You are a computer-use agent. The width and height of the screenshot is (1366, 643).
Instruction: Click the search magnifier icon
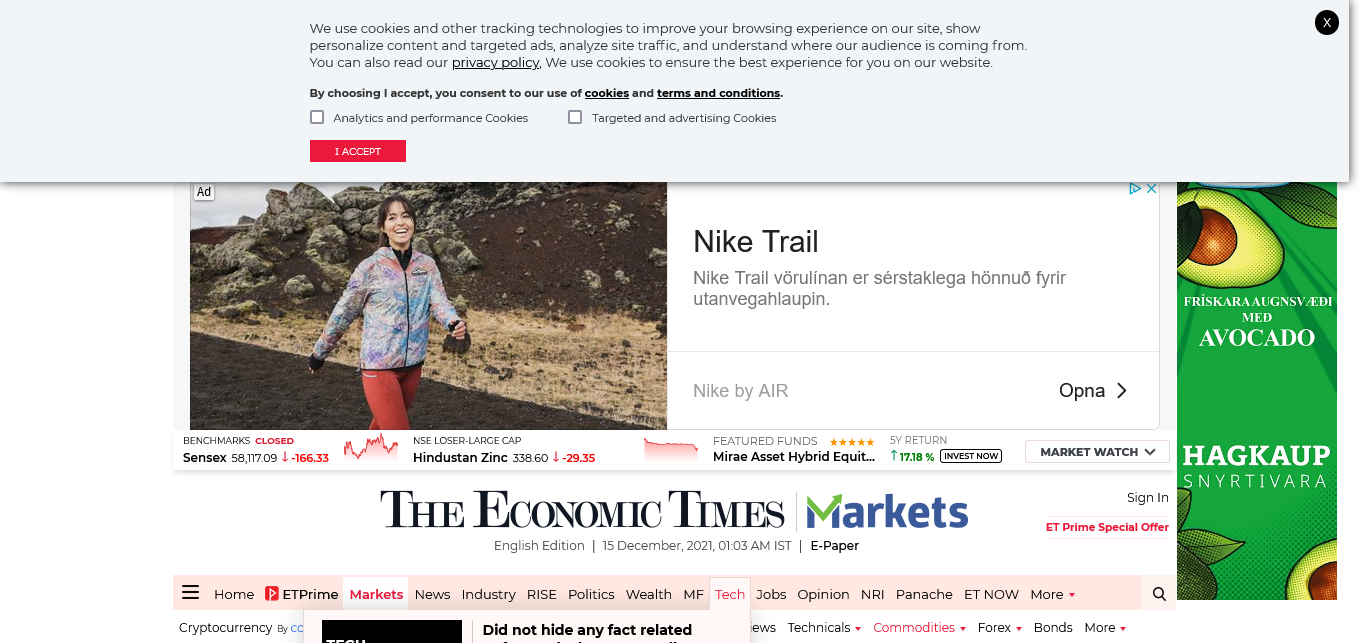tap(1159, 594)
